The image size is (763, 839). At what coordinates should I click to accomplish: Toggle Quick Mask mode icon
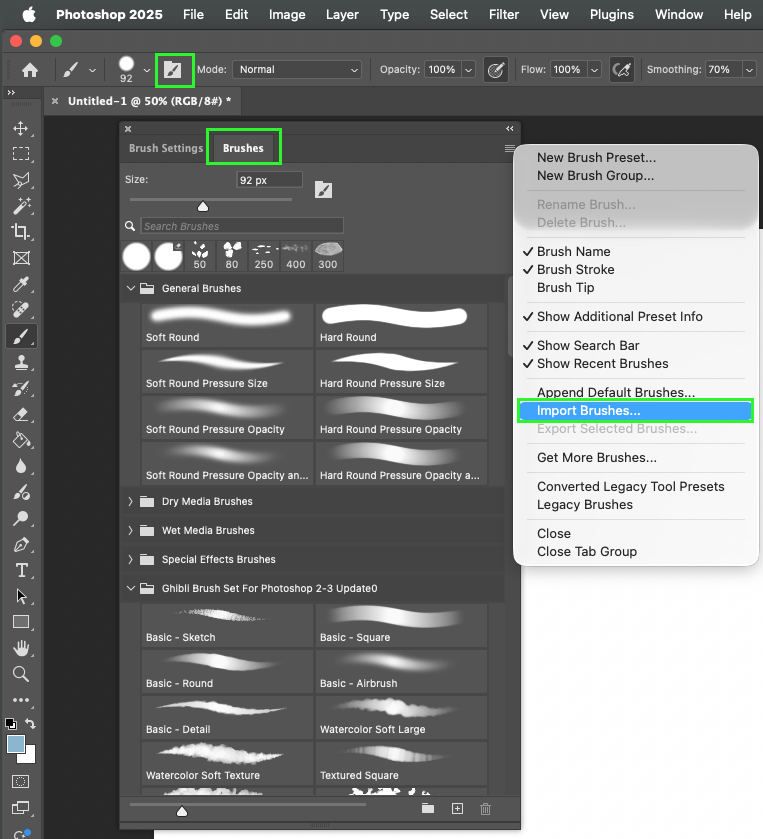coord(21,781)
